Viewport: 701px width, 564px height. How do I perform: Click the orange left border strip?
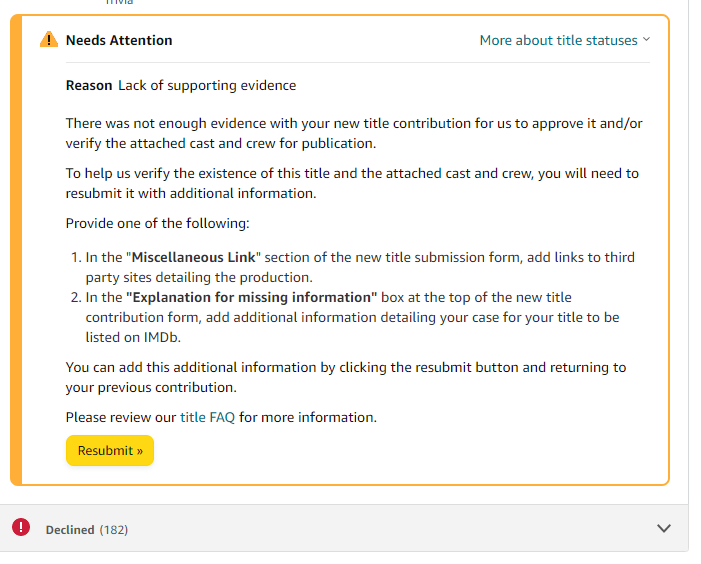tap(15, 250)
